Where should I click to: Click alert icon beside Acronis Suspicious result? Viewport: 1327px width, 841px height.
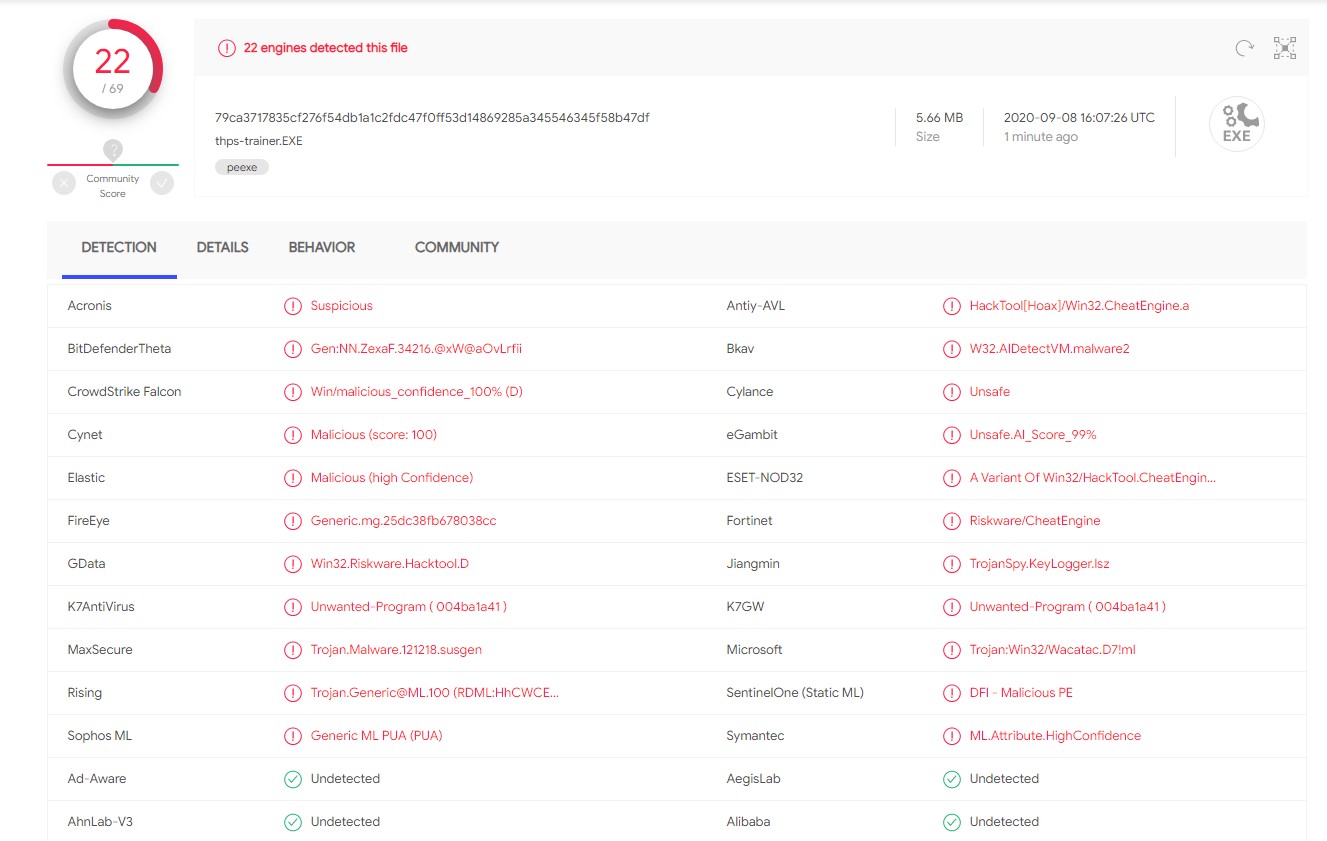[x=293, y=306]
